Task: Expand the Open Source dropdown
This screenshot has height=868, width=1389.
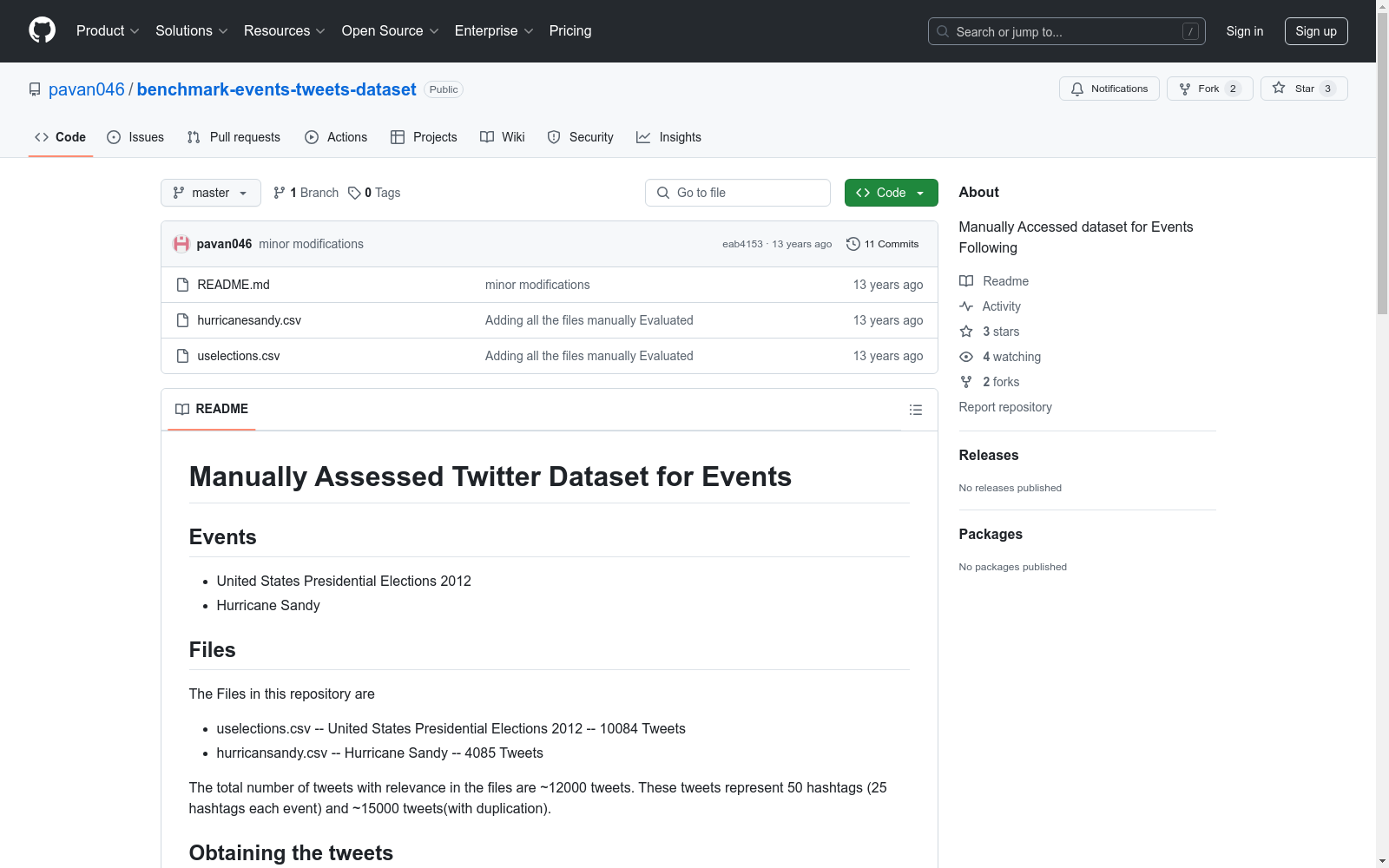Action: click(x=391, y=31)
